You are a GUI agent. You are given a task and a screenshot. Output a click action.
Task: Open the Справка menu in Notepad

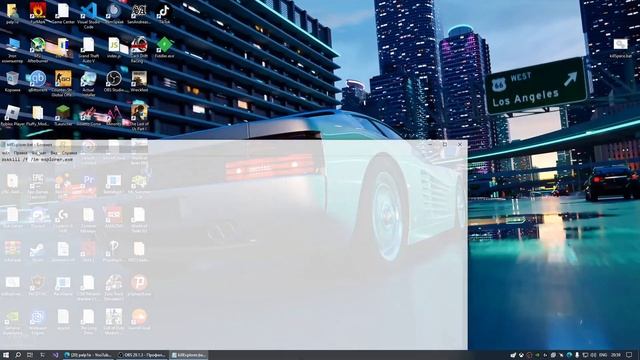point(69,153)
